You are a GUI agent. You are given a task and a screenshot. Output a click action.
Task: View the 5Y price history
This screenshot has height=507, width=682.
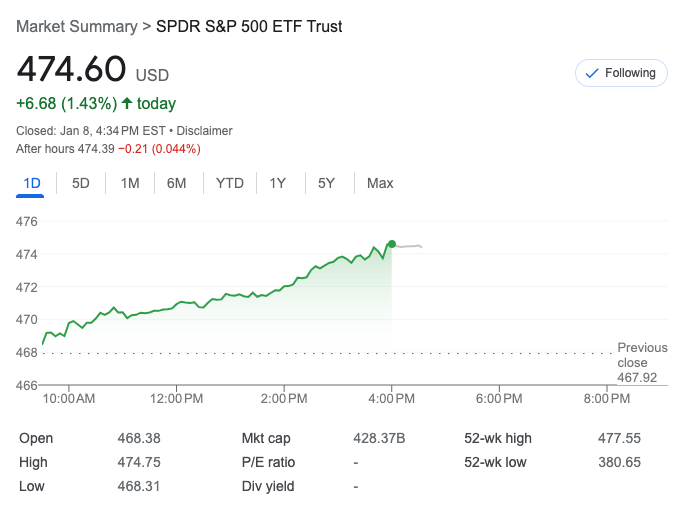327,183
